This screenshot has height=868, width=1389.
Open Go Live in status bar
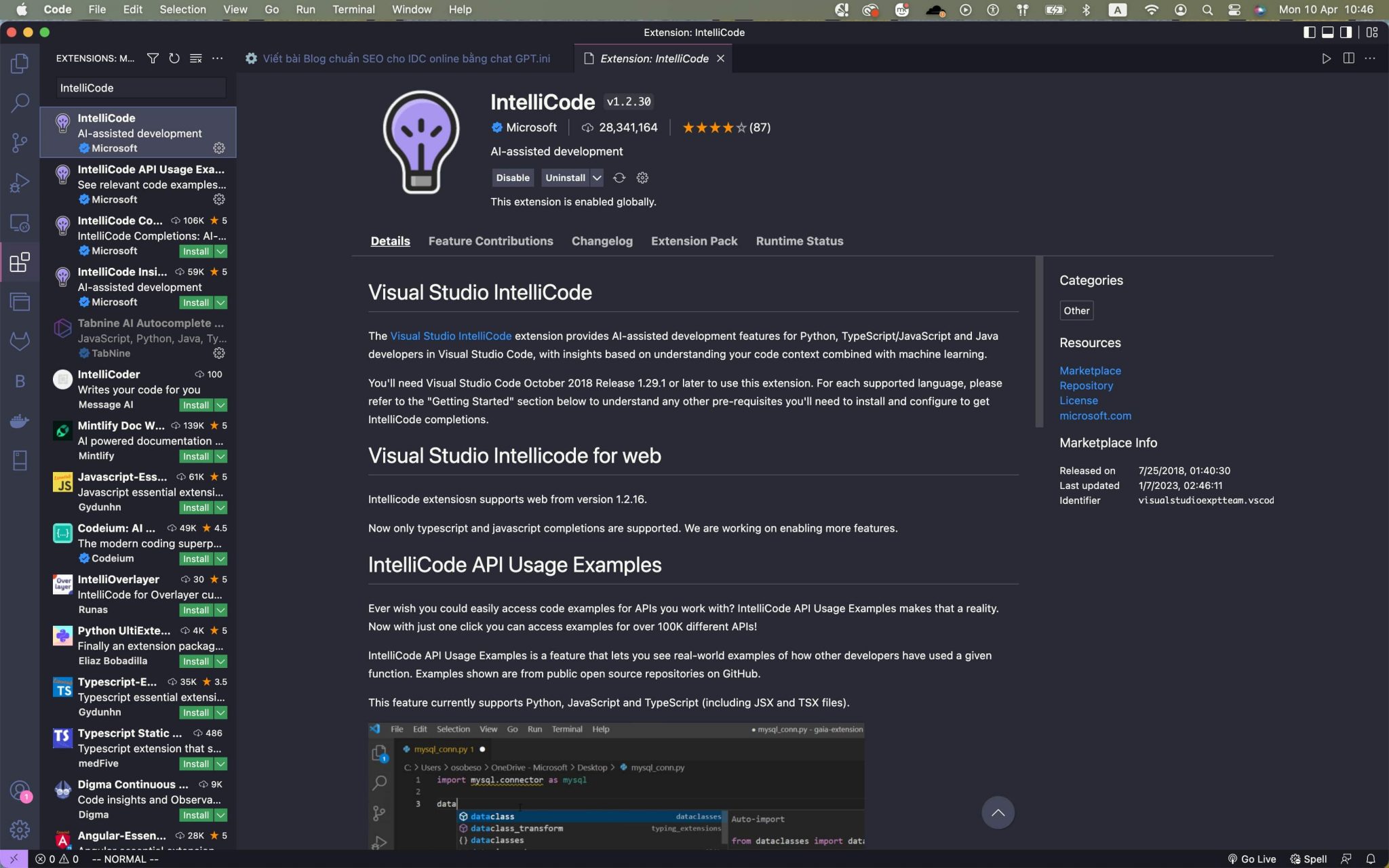click(x=1252, y=859)
